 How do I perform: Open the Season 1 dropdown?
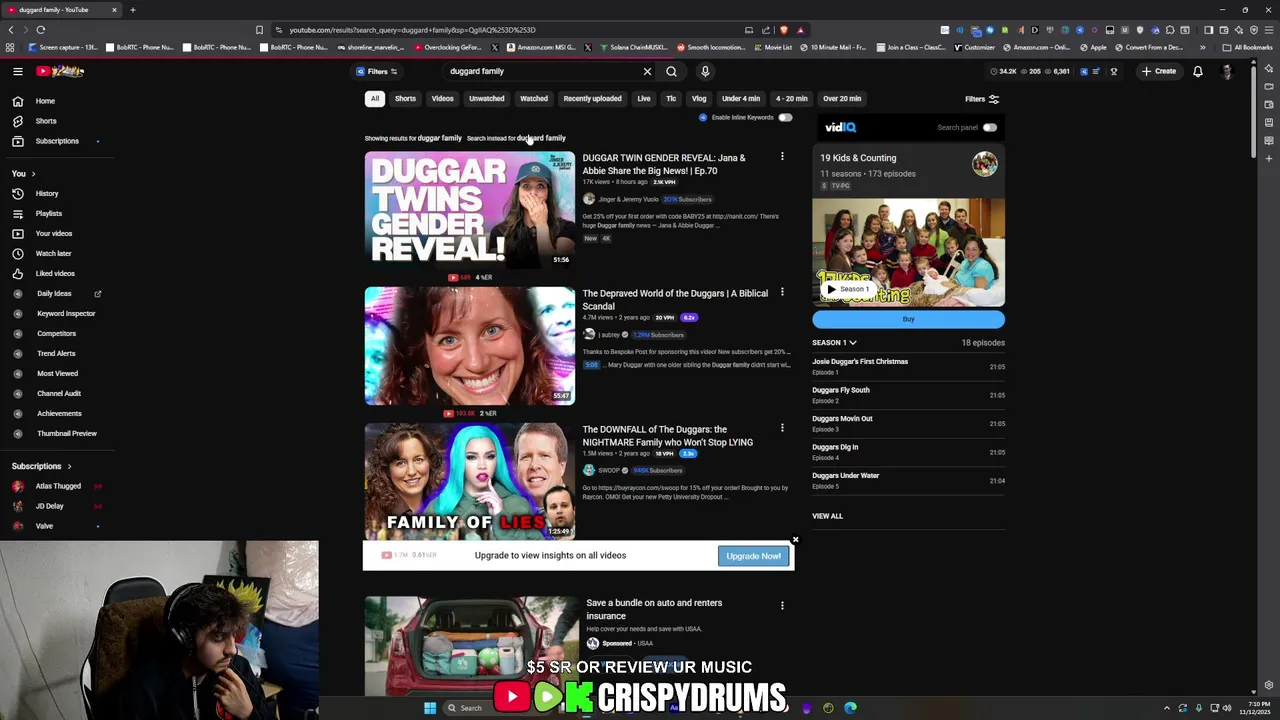tap(834, 342)
